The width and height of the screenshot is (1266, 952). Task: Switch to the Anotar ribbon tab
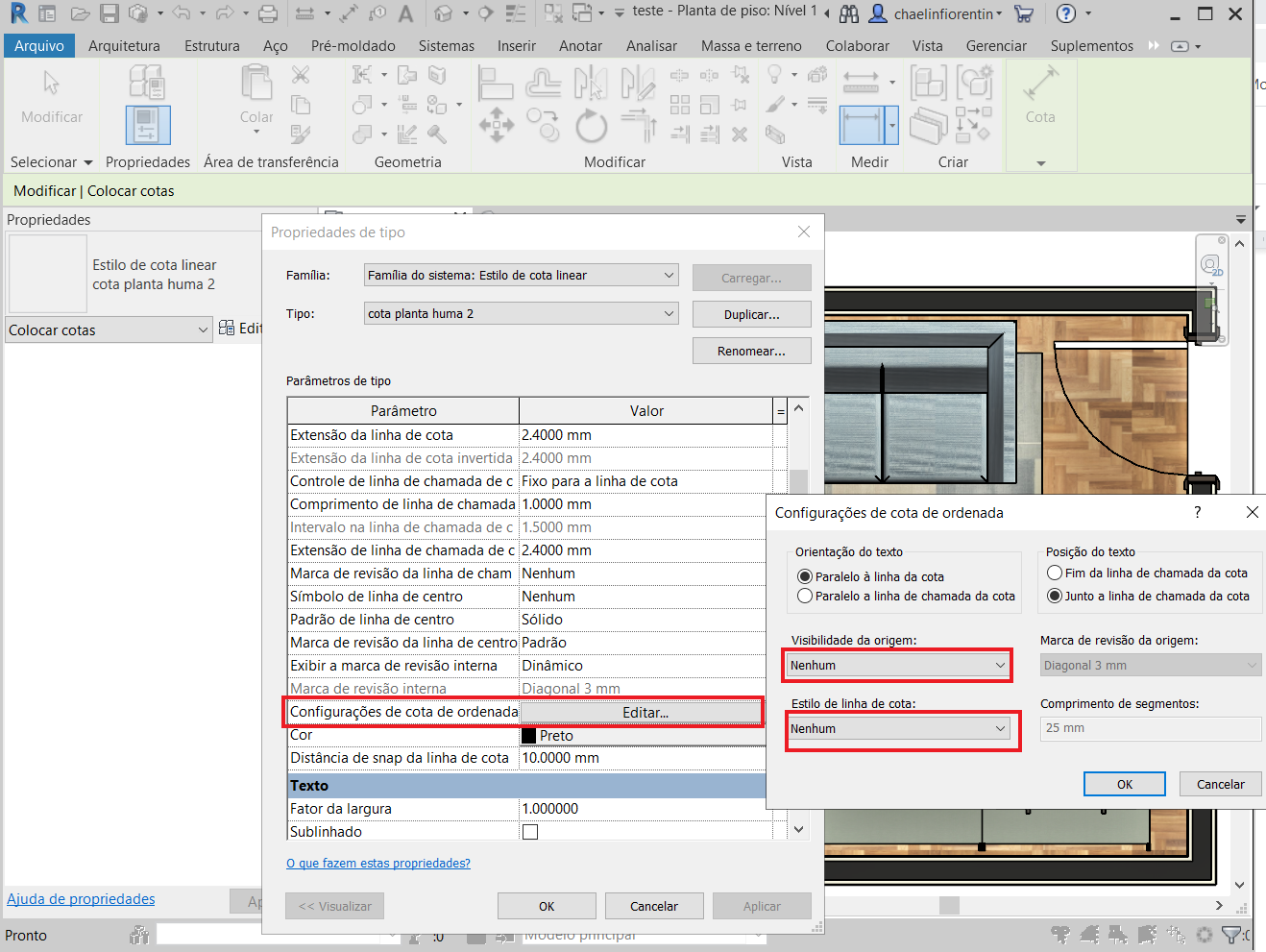tap(580, 45)
